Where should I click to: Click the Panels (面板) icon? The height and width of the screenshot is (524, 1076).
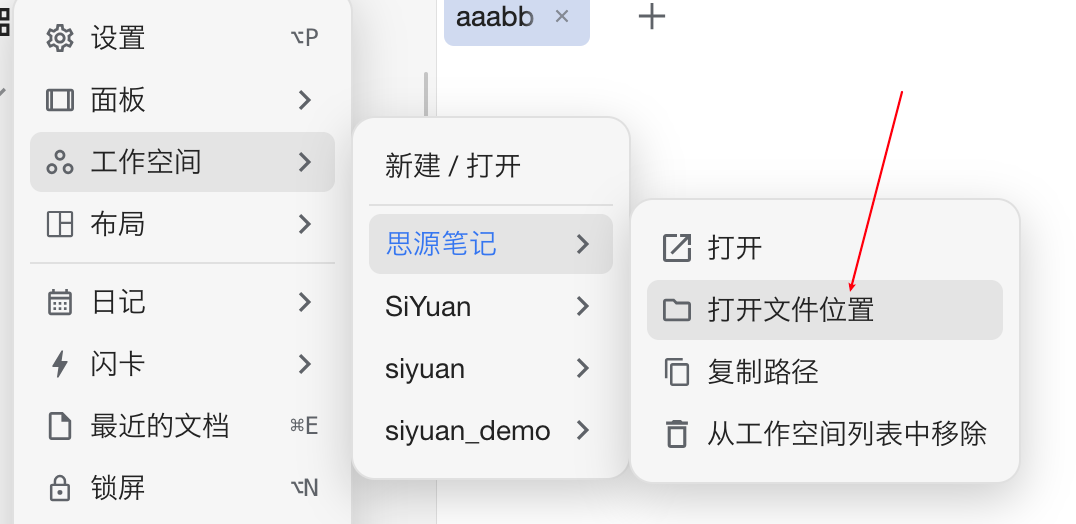[60, 100]
